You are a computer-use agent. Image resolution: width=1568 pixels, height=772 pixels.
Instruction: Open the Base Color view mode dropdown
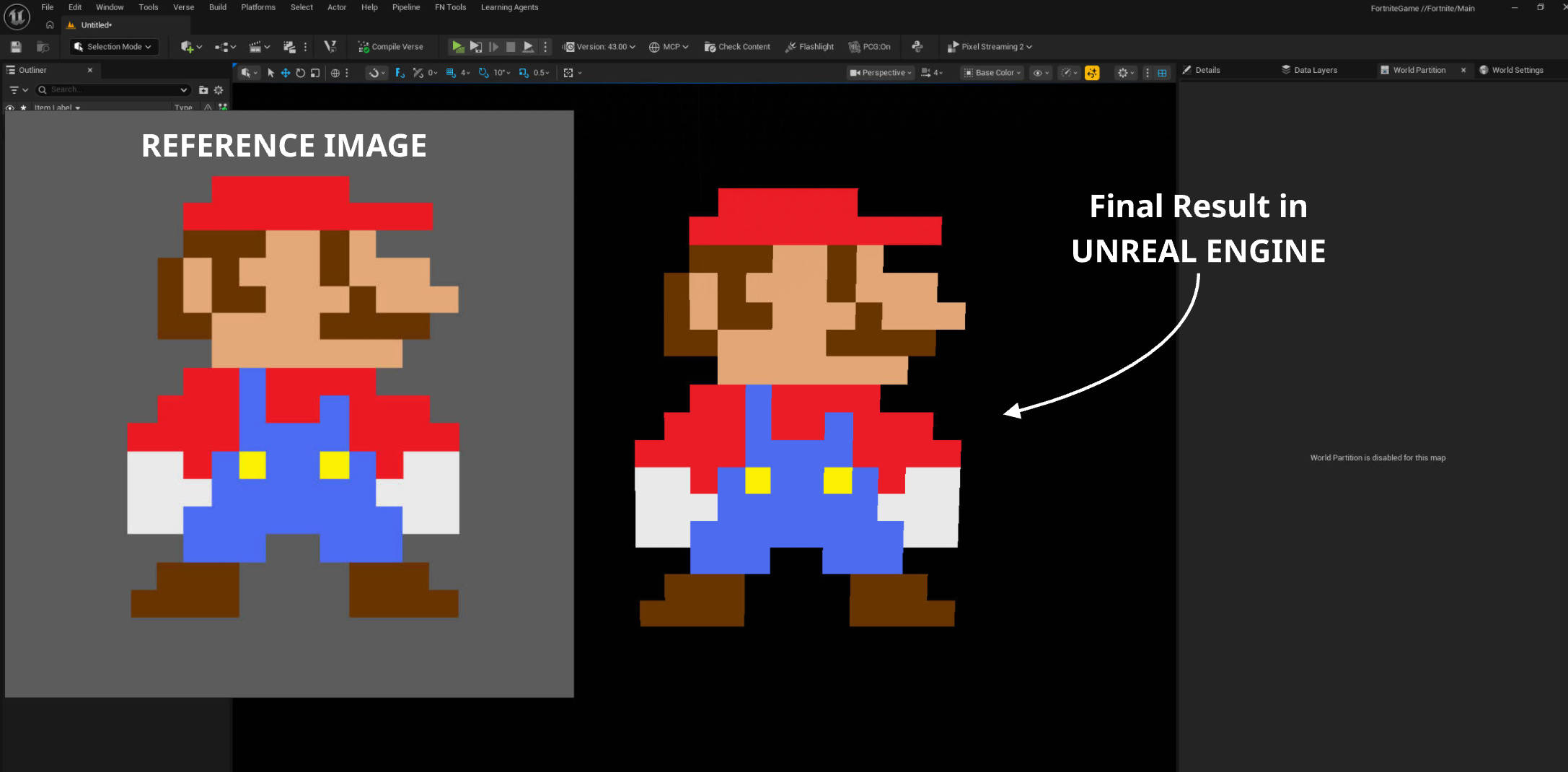992,73
